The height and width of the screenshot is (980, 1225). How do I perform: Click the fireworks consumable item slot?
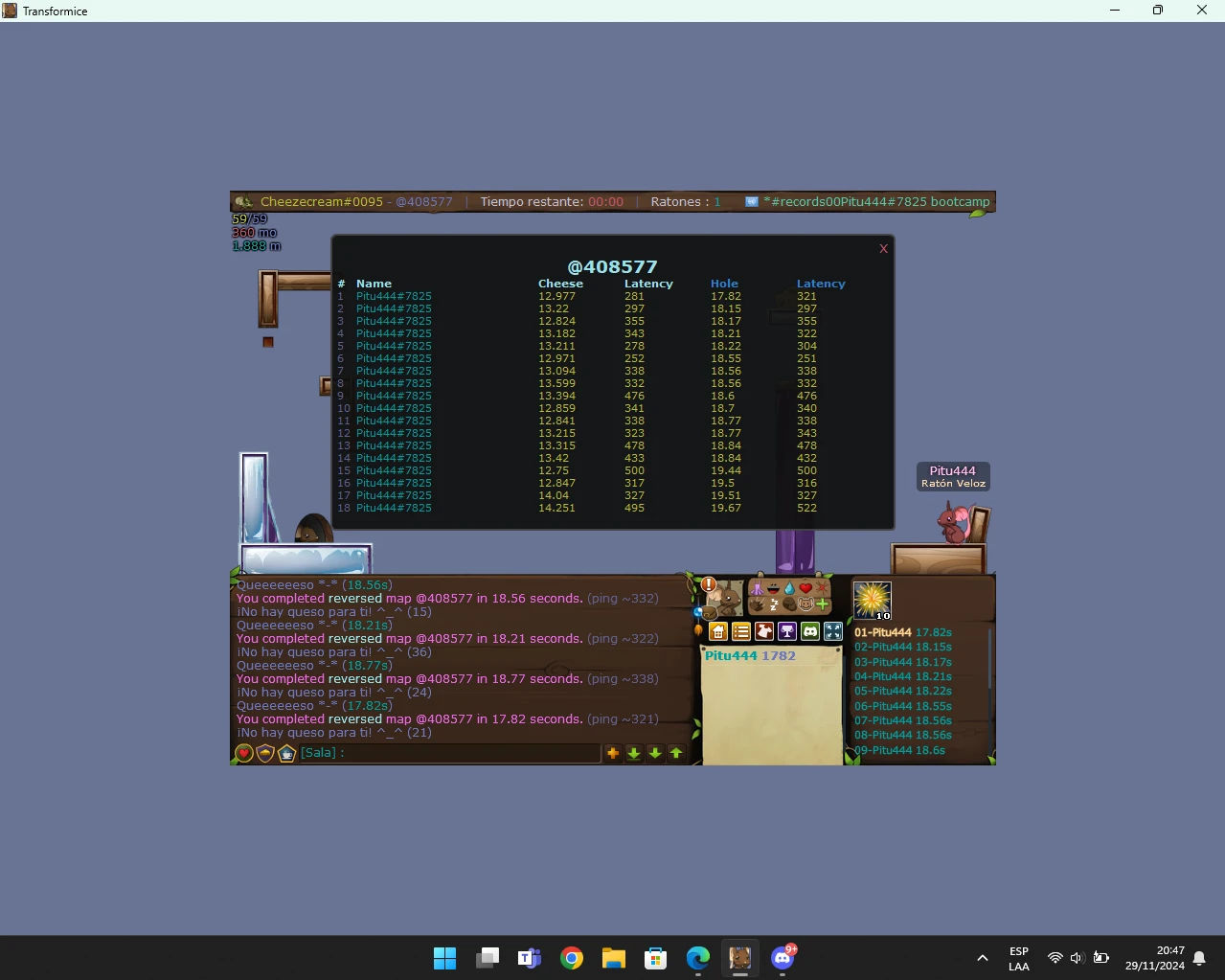point(873,601)
